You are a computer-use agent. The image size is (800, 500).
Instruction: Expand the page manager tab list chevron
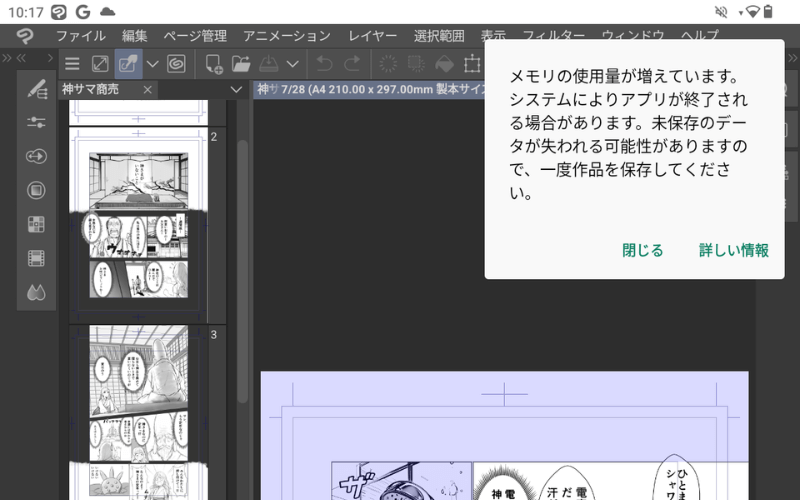point(236,90)
